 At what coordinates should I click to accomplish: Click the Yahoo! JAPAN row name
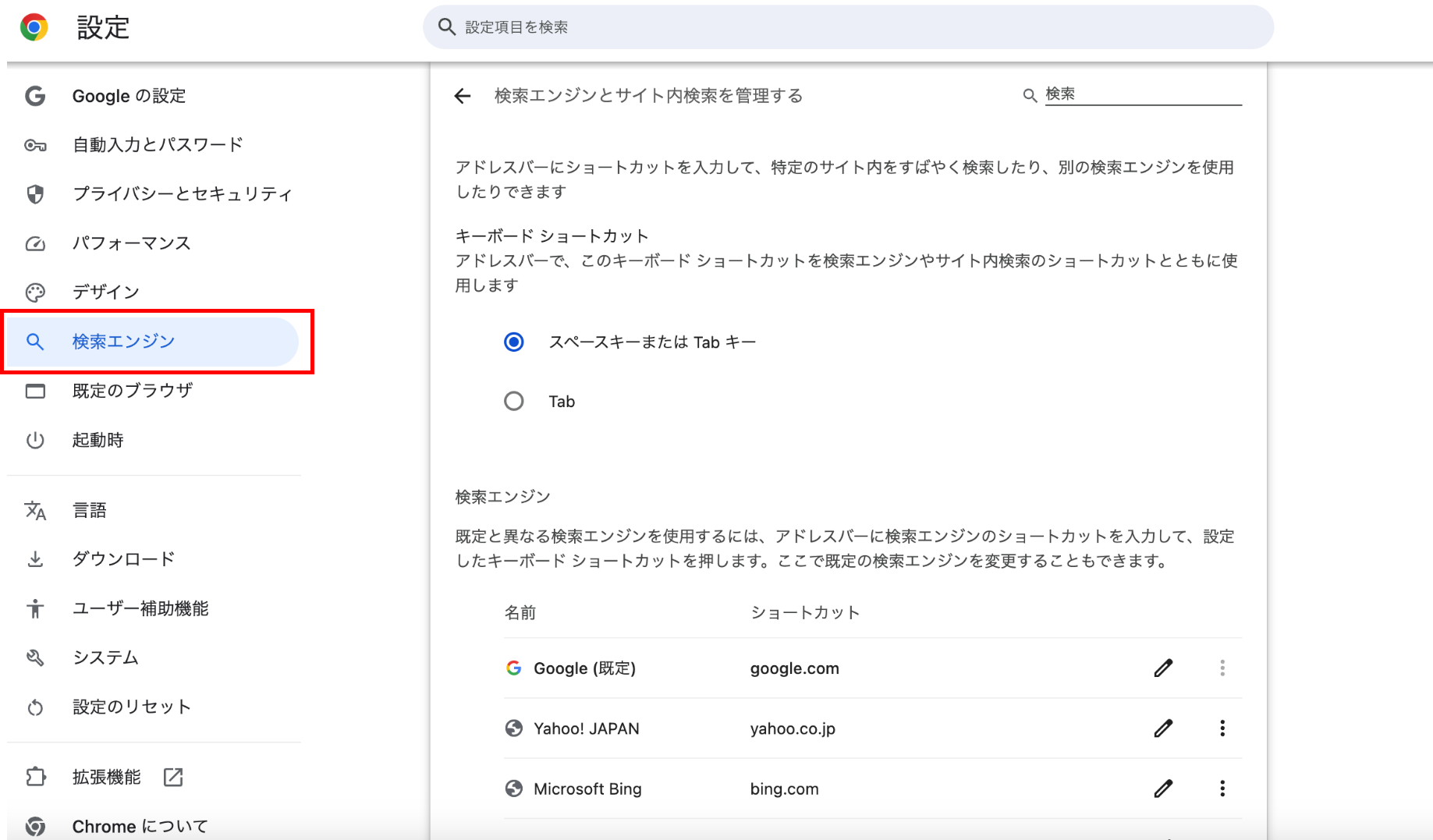(x=587, y=728)
